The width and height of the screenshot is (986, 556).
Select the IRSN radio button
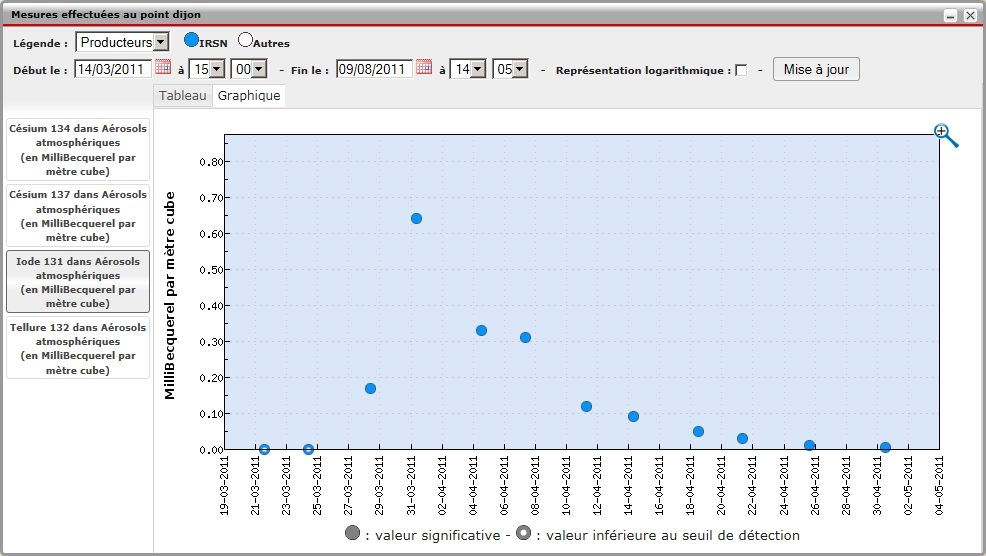click(191, 40)
